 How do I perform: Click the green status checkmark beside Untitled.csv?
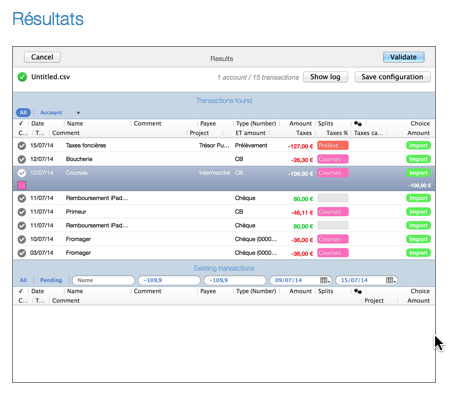(22, 77)
